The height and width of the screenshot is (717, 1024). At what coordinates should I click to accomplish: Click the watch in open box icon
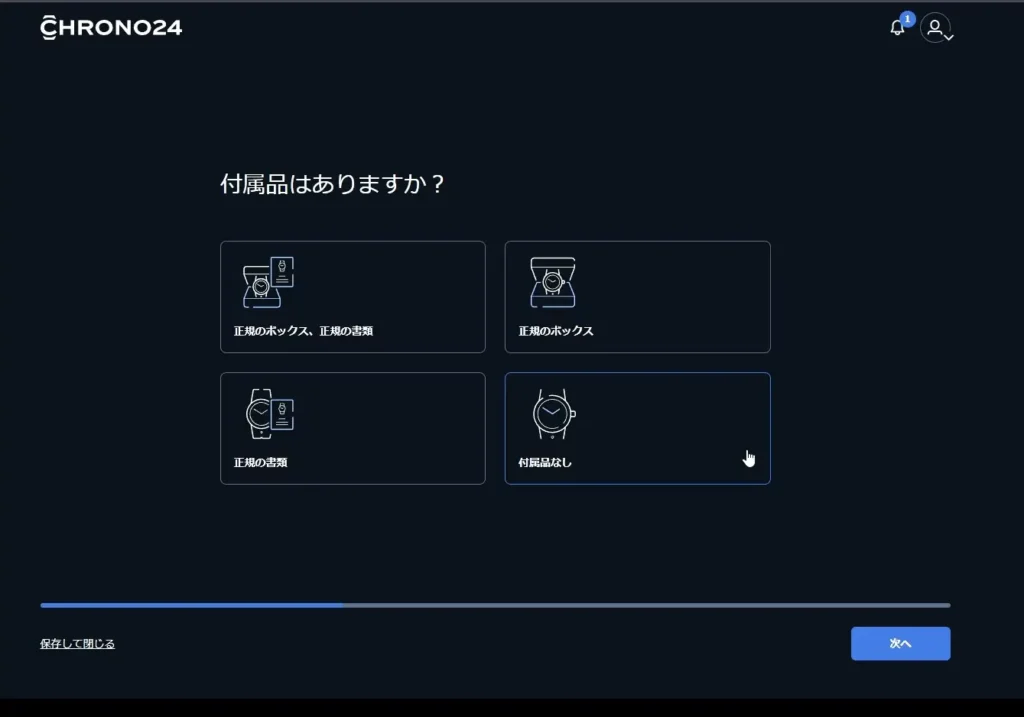(x=552, y=282)
